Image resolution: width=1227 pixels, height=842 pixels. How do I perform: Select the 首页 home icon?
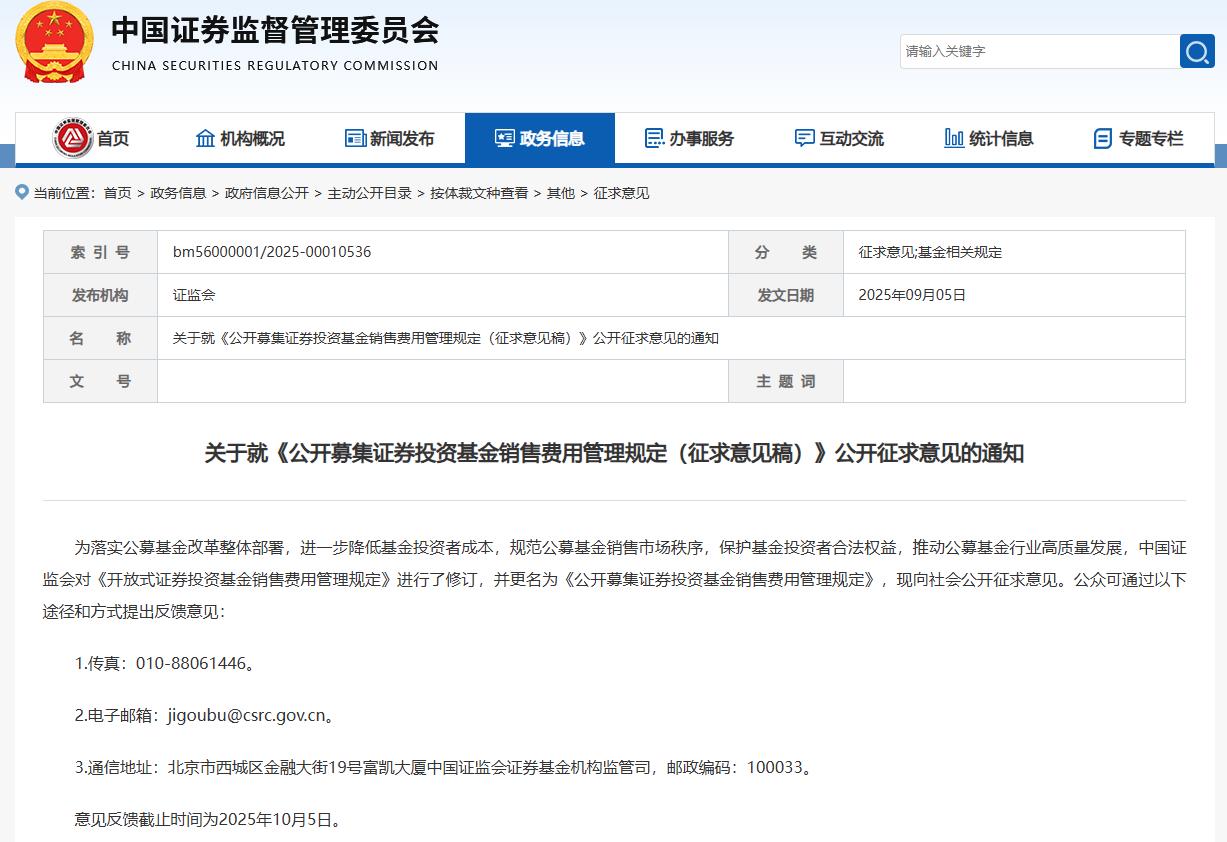72,138
